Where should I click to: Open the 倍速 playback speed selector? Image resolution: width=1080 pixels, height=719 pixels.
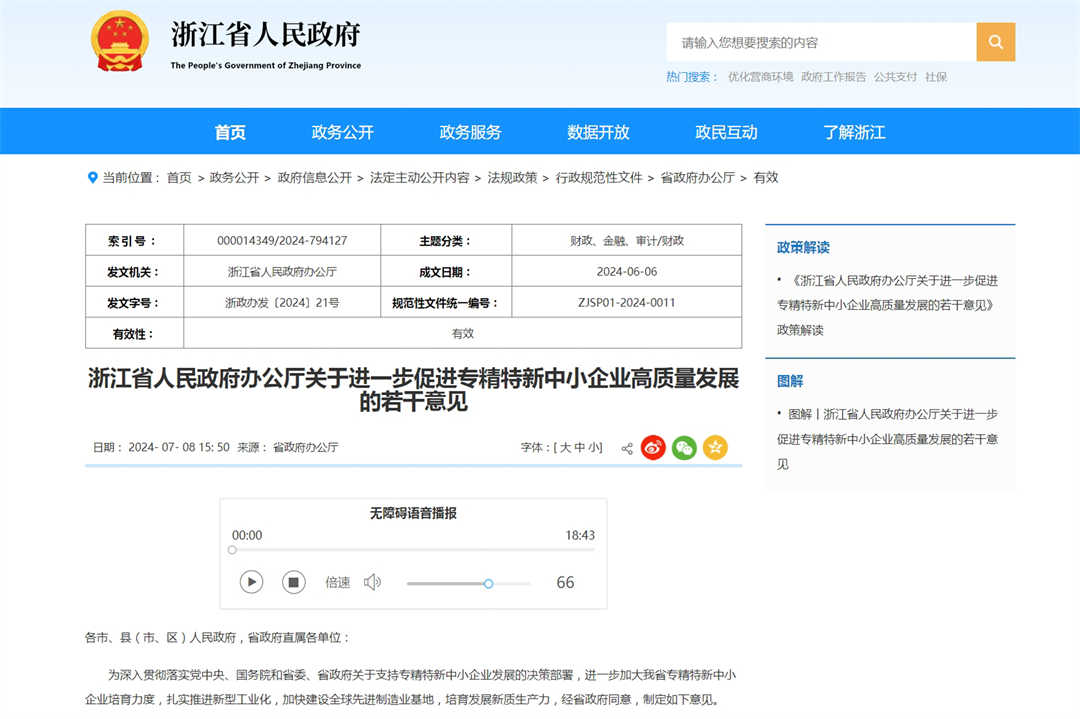point(338,582)
